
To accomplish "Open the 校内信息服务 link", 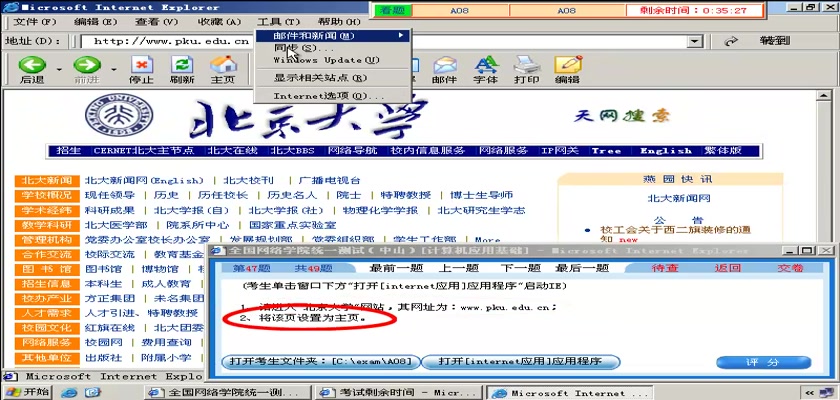I will (428, 151).
